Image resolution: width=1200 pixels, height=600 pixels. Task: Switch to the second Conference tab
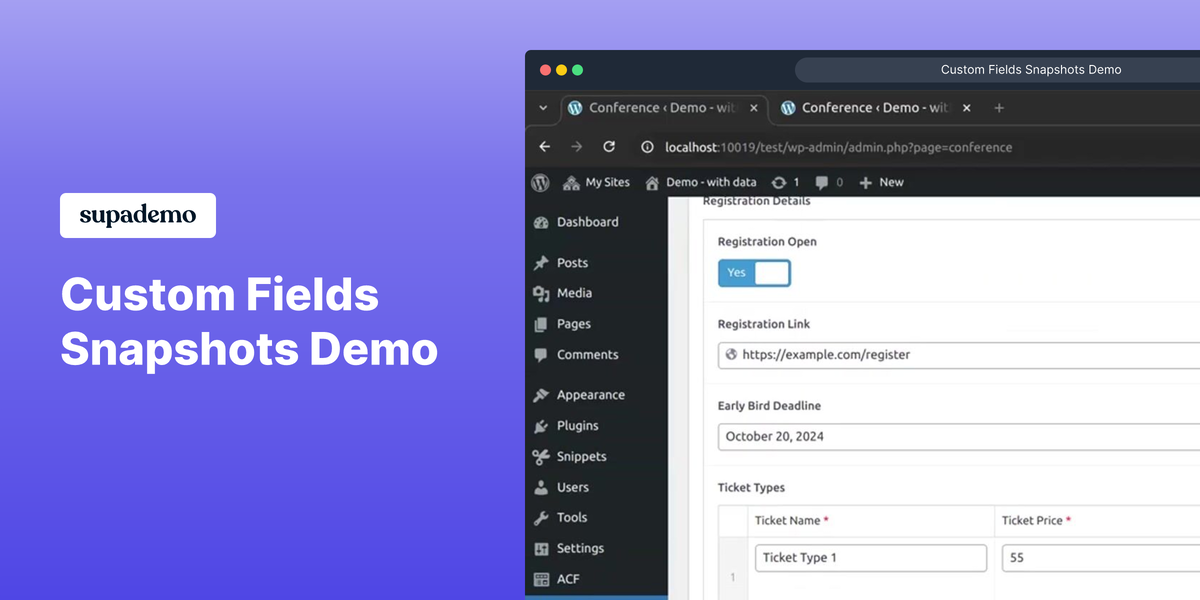(875, 108)
